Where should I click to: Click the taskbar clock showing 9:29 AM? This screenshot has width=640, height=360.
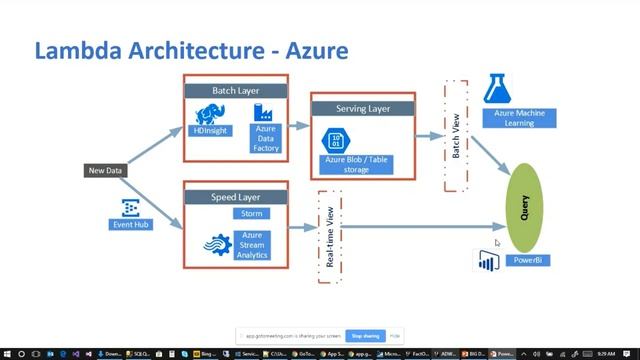tap(606, 354)
